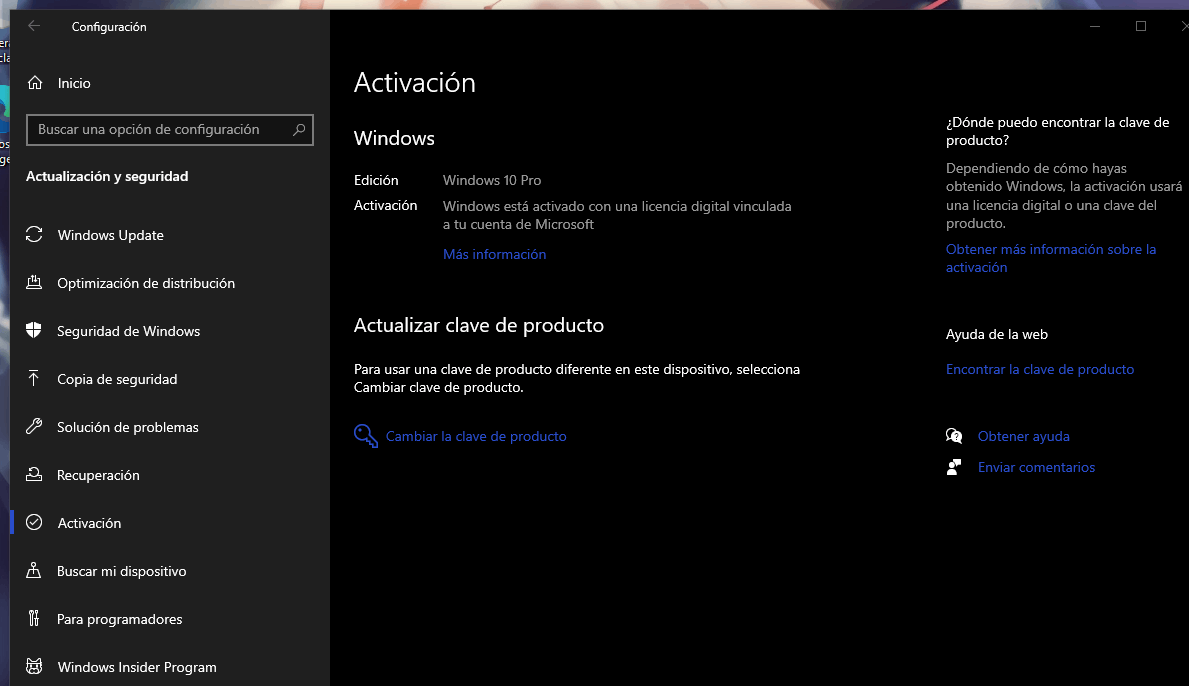This screenshot has width=1189, height=686.
Task: Click the back arrow in Configuración
Action: (x=34, y=26)
